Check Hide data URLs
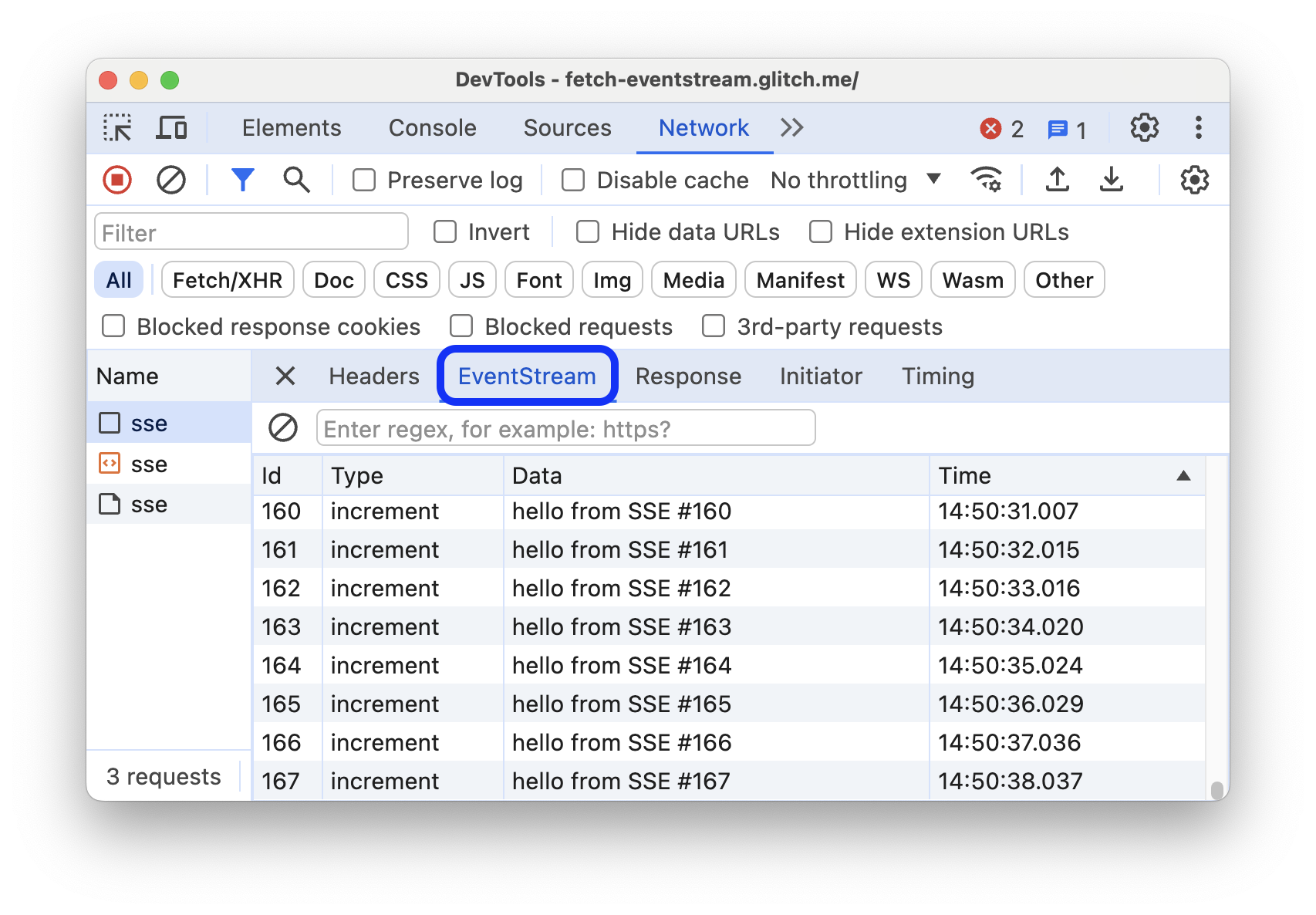The height and width of the screenshot is (915, 1316). pyautogui.click(x=588, y=231)
